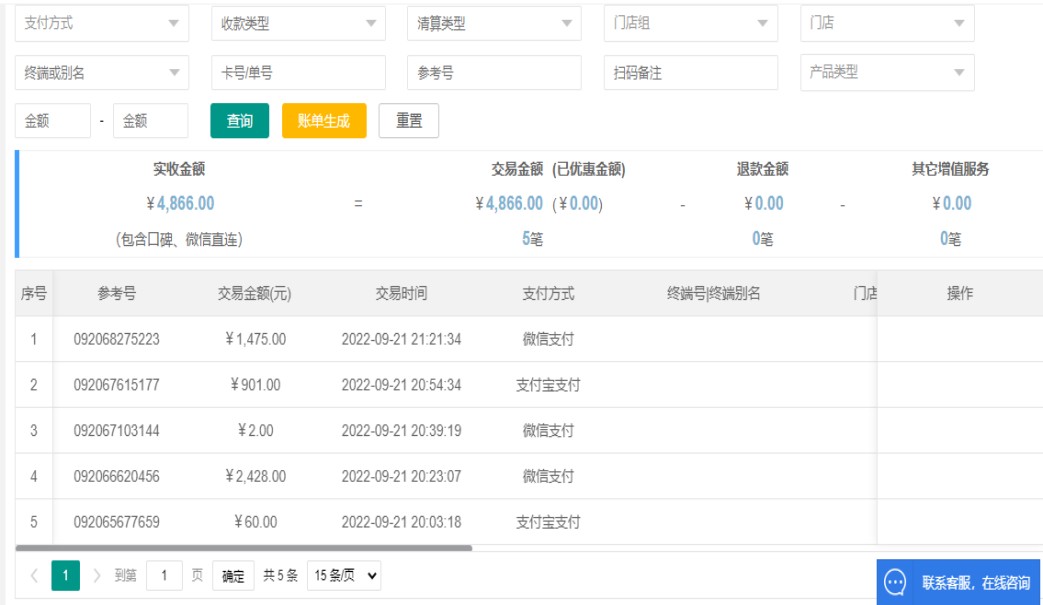Image resolution: width=1043 pixels, height=605 pixels.
Task: Change the 15条/页 page size selector
Action: [x=344, y=575]
